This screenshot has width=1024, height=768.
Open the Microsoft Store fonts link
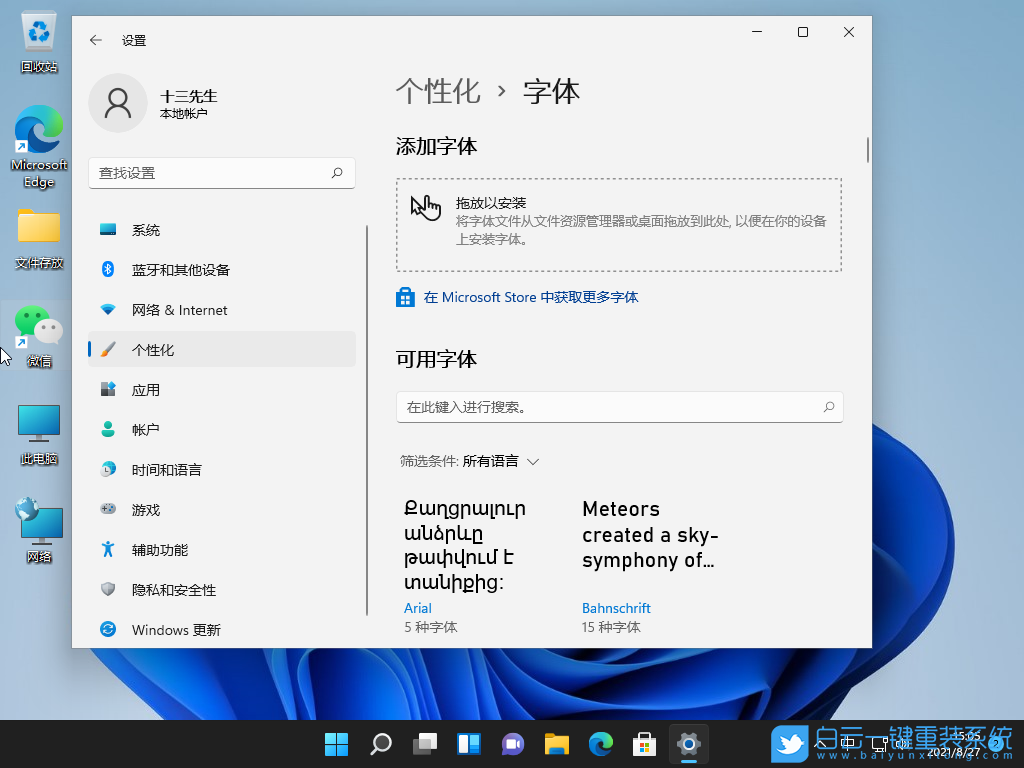(528, 297)
